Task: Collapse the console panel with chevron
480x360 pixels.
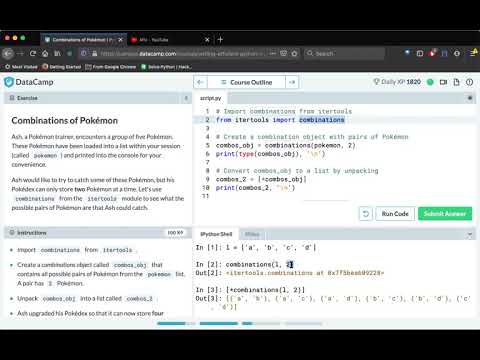Action: [470, 234]
